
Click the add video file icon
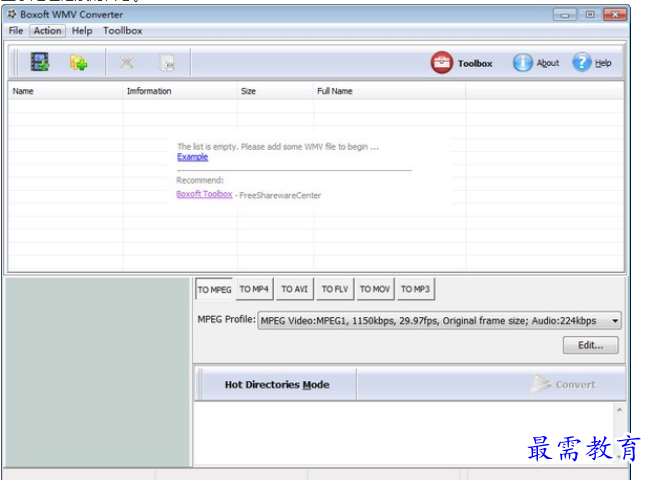(40, 62)
